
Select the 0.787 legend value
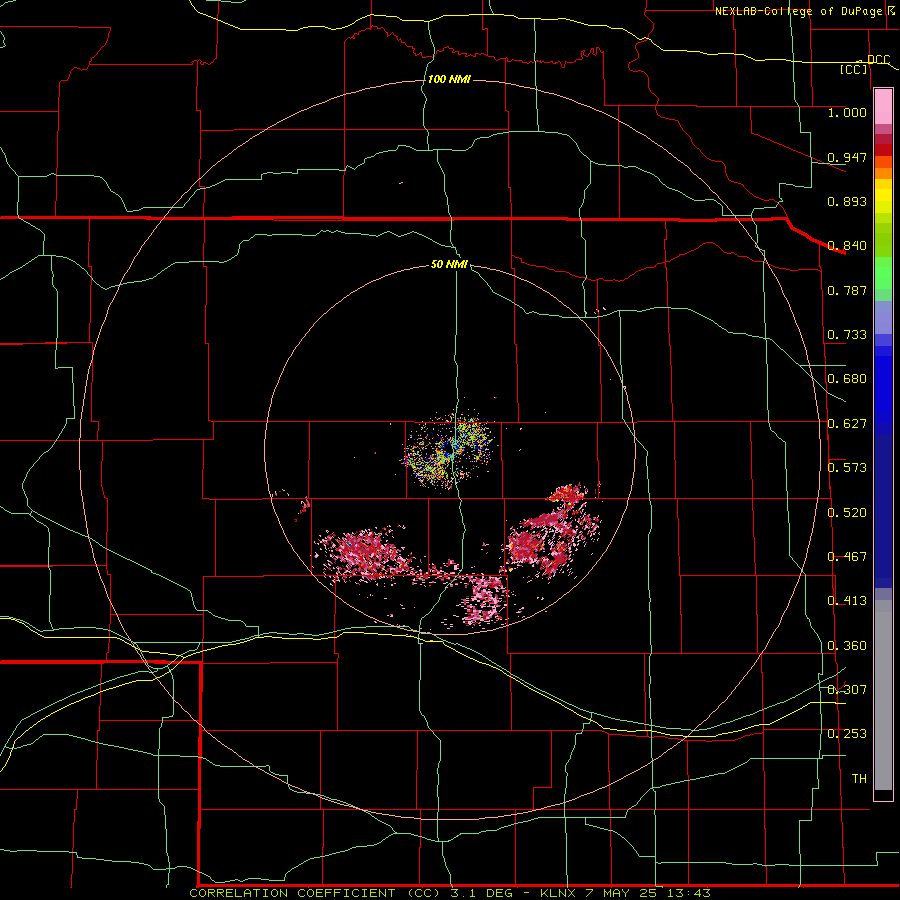coord(847,290)
